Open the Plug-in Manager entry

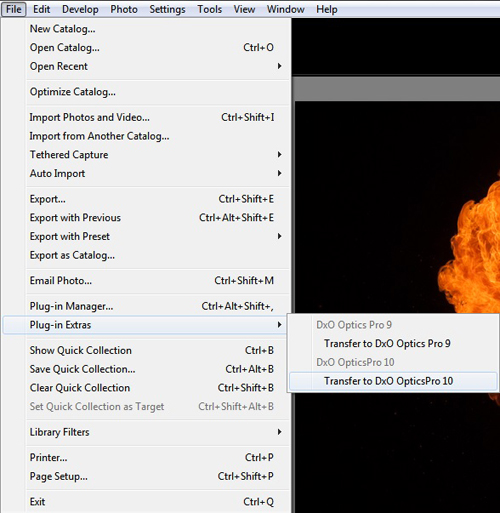pos(155,306)
